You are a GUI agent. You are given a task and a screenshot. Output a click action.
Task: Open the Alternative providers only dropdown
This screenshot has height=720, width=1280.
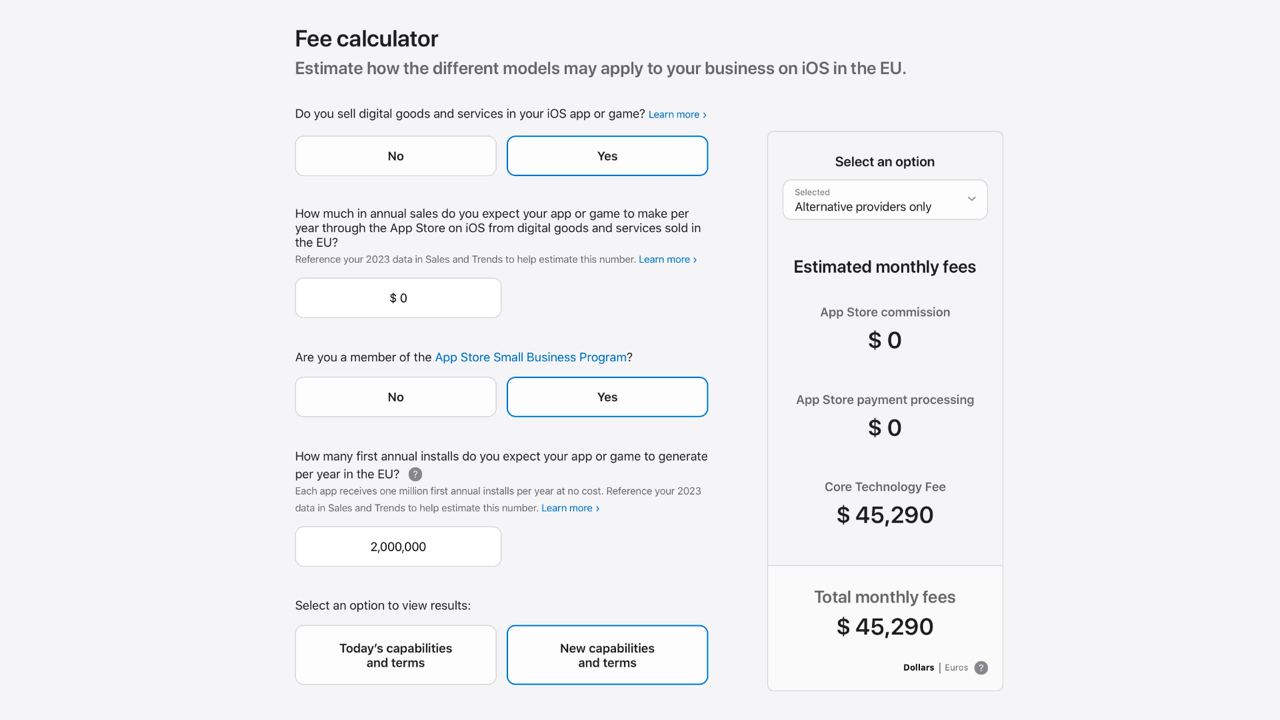point(885,200)
